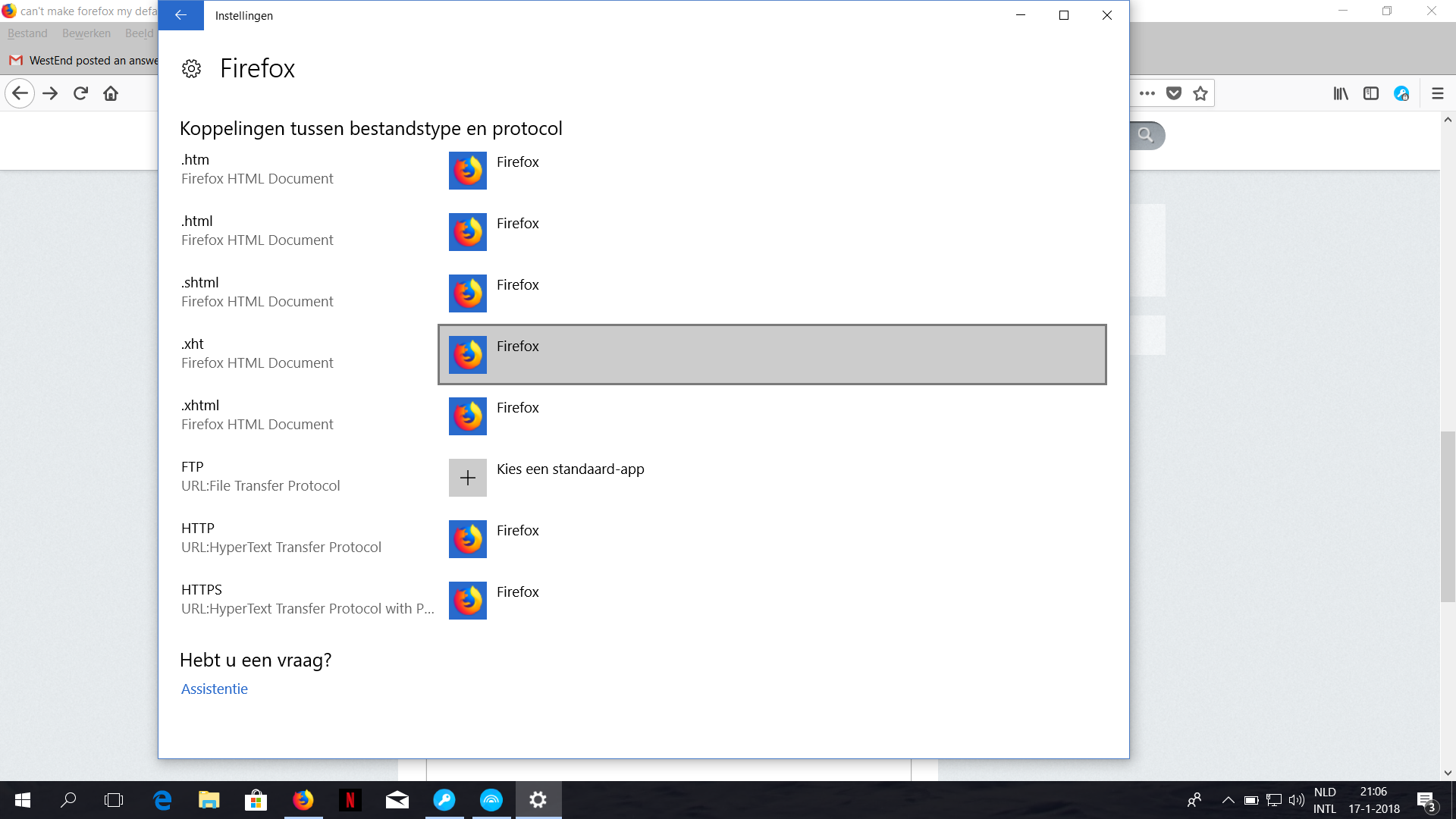Open the Assistentie help link

(x=214, y=689)
